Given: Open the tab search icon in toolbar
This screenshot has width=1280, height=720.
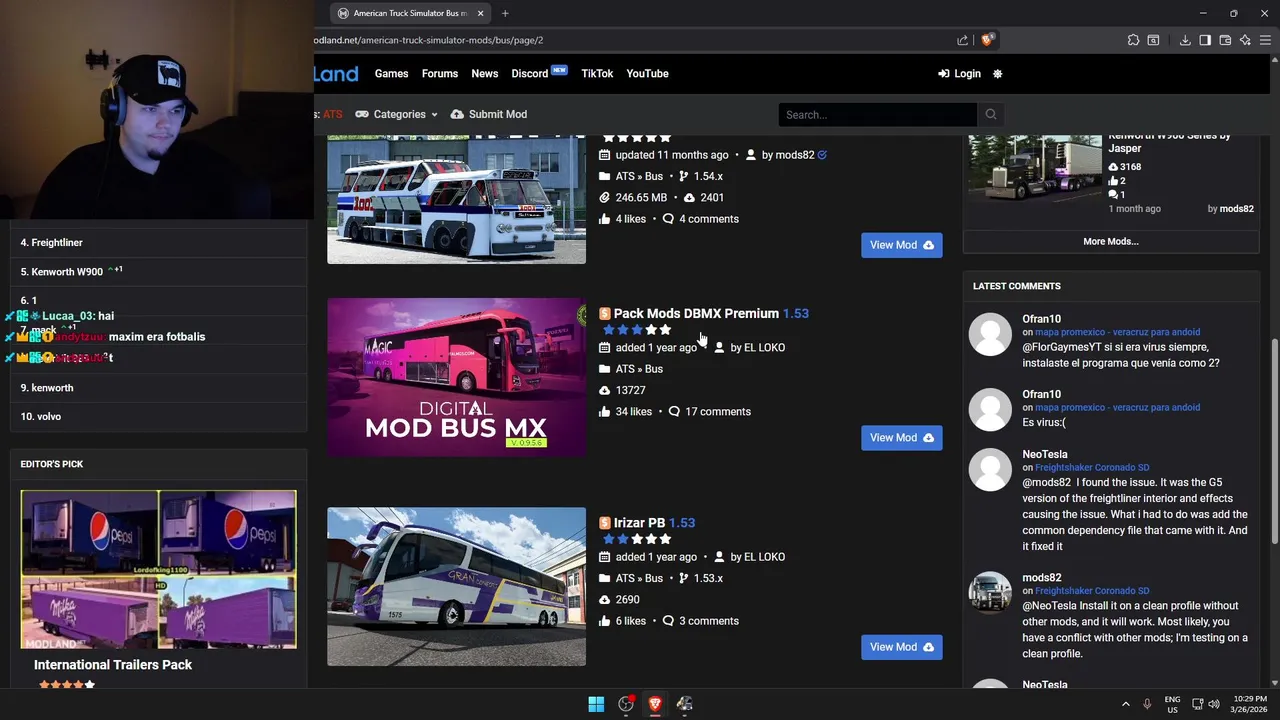Looking at the screenshot, I should (1153, 40).
